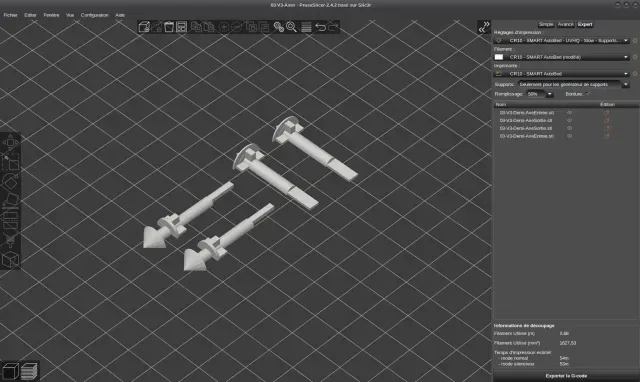Toggle eye icon of first 03-V3-Demi-AxeEntree.stl row
This screenshot has width=640, height=382.
(569, 113)
